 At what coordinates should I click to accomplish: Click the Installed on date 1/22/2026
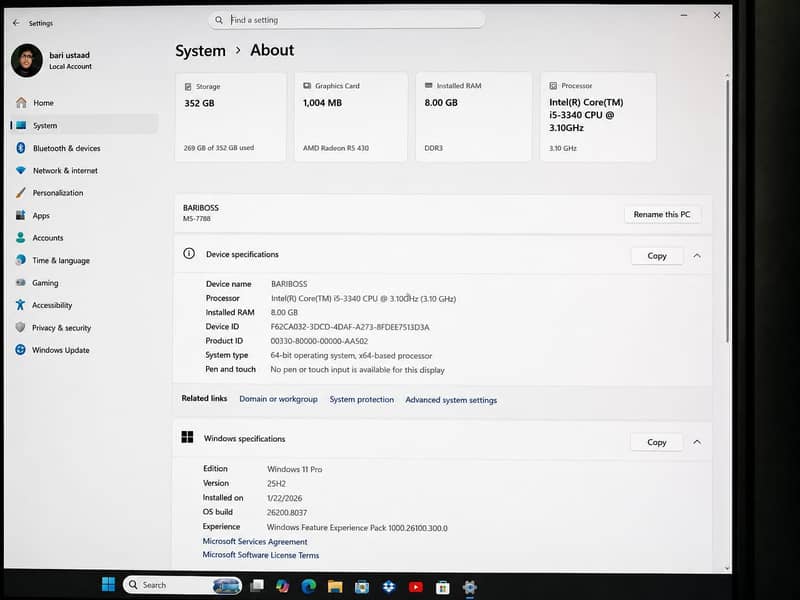[x=284, y=498]
